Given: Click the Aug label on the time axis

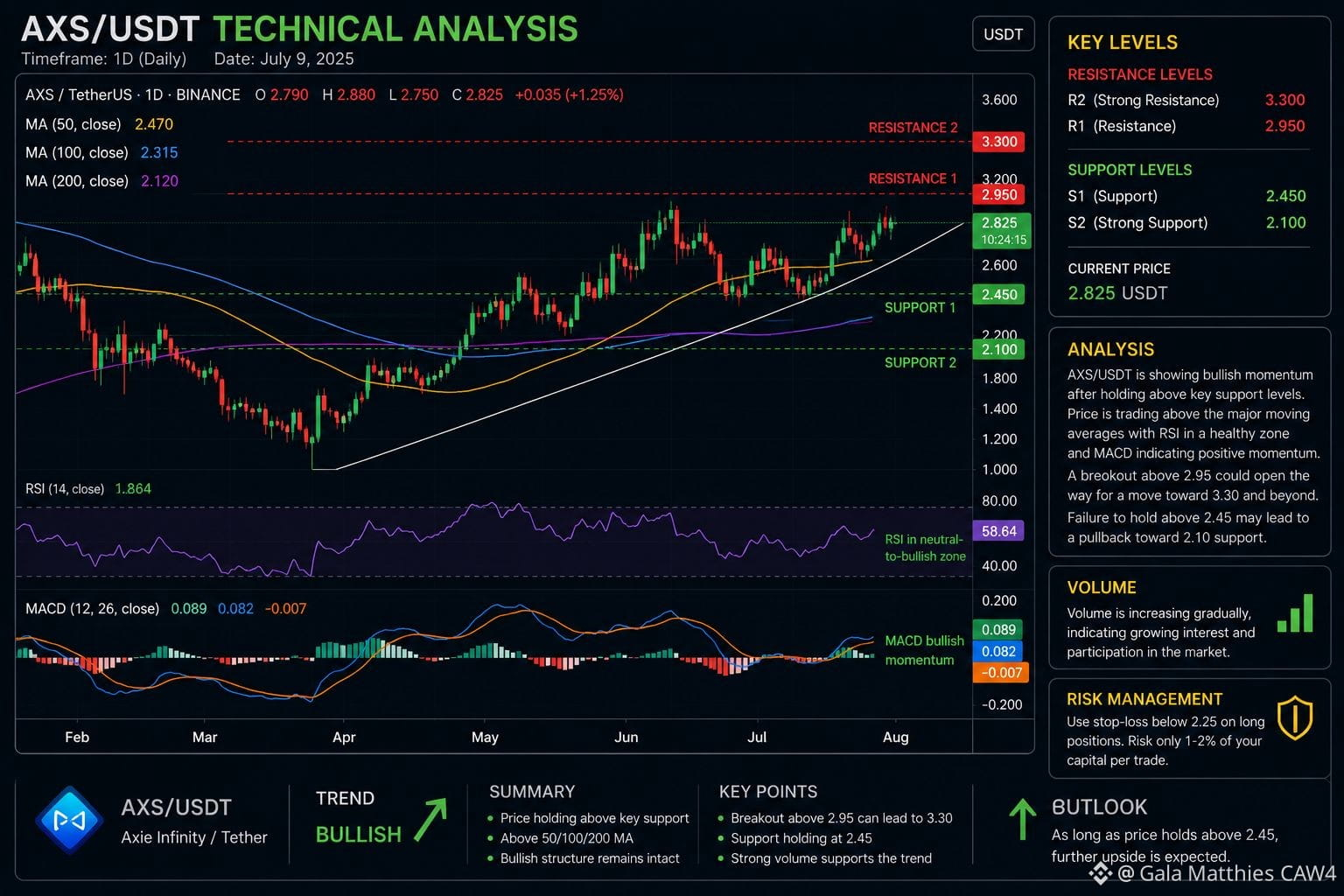Looking at the screenshot, I should (895, 737).
